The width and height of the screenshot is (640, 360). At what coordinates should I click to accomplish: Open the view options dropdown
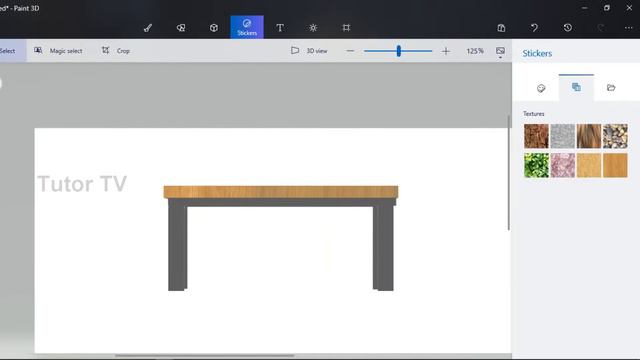click(500, 52)
